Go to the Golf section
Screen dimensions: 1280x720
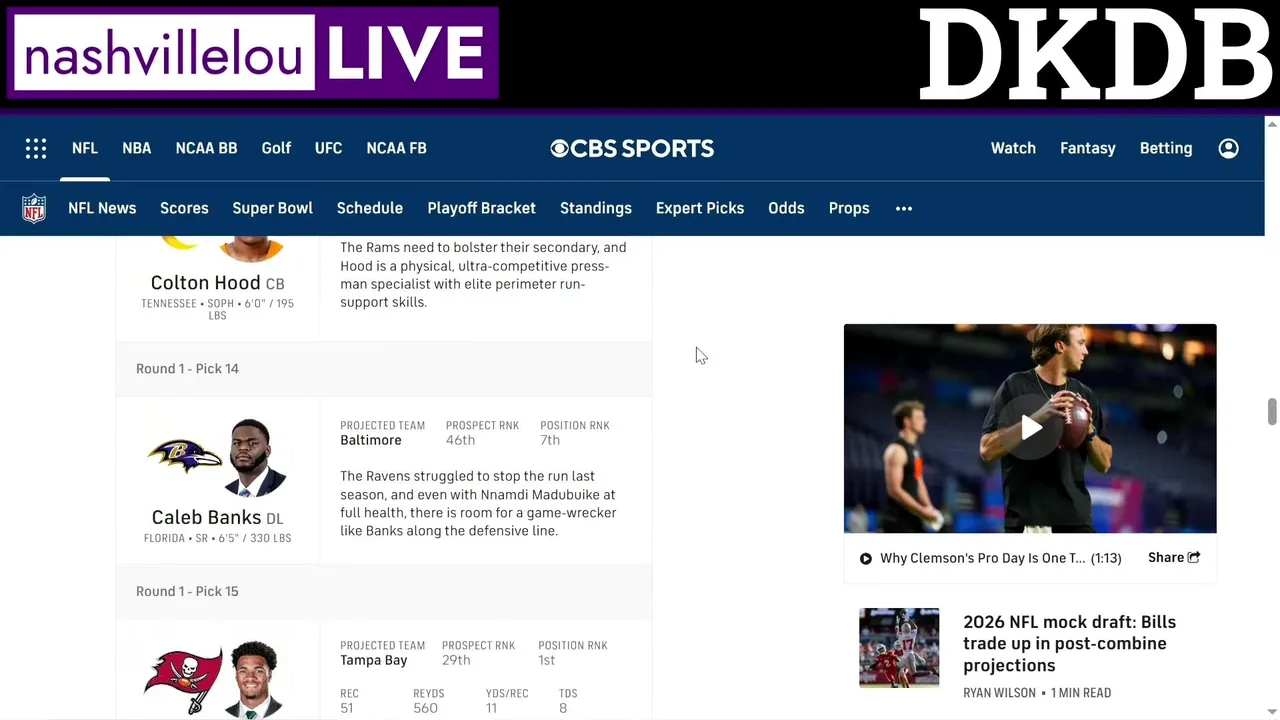pyautogui.click(x=276, y=148)
